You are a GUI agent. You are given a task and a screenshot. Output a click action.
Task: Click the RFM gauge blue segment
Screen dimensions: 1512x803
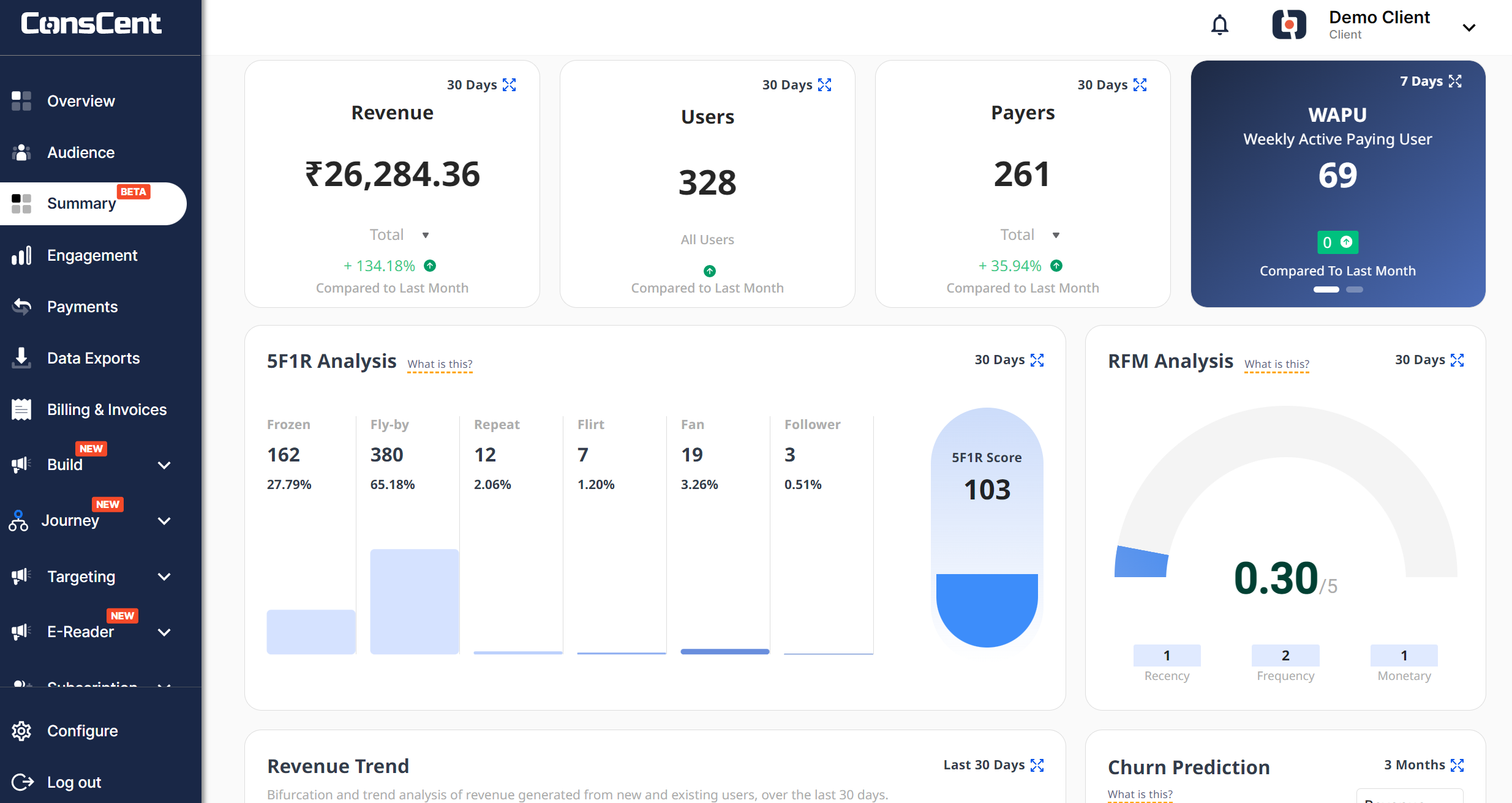(x=1142, y=562)
